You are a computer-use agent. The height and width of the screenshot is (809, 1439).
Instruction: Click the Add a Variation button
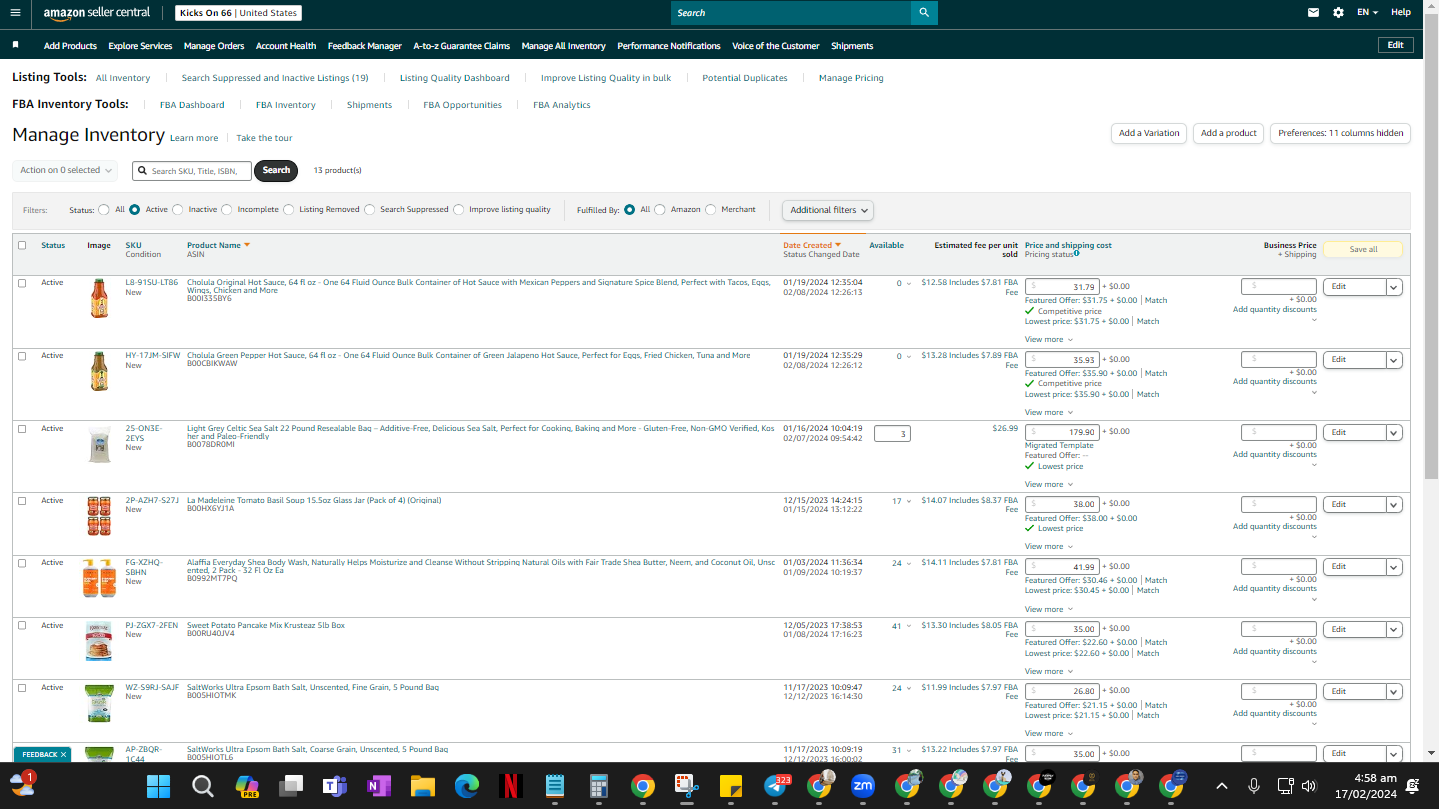point(1149,133)
